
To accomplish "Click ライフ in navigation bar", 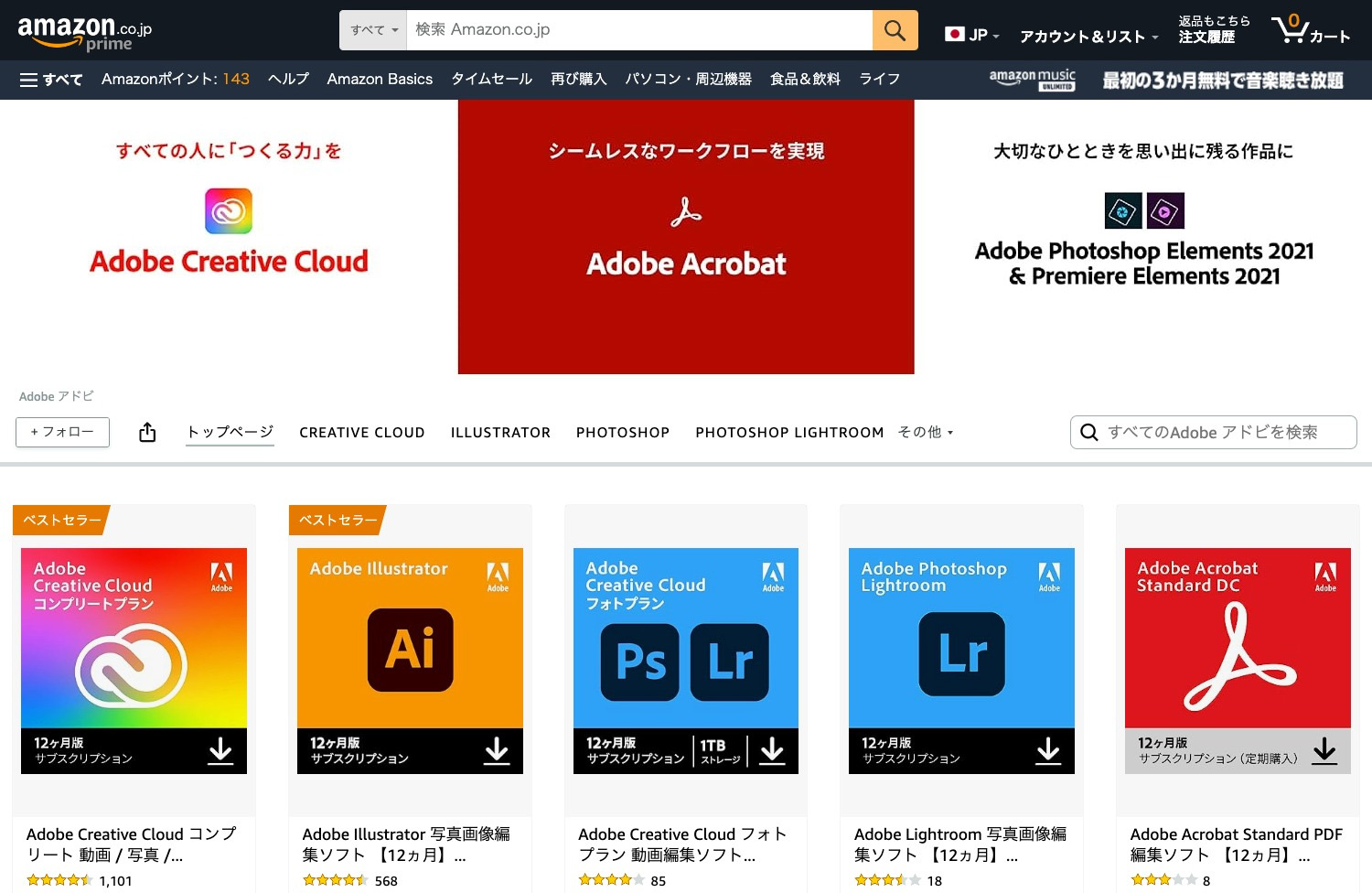I will [880, 79].
